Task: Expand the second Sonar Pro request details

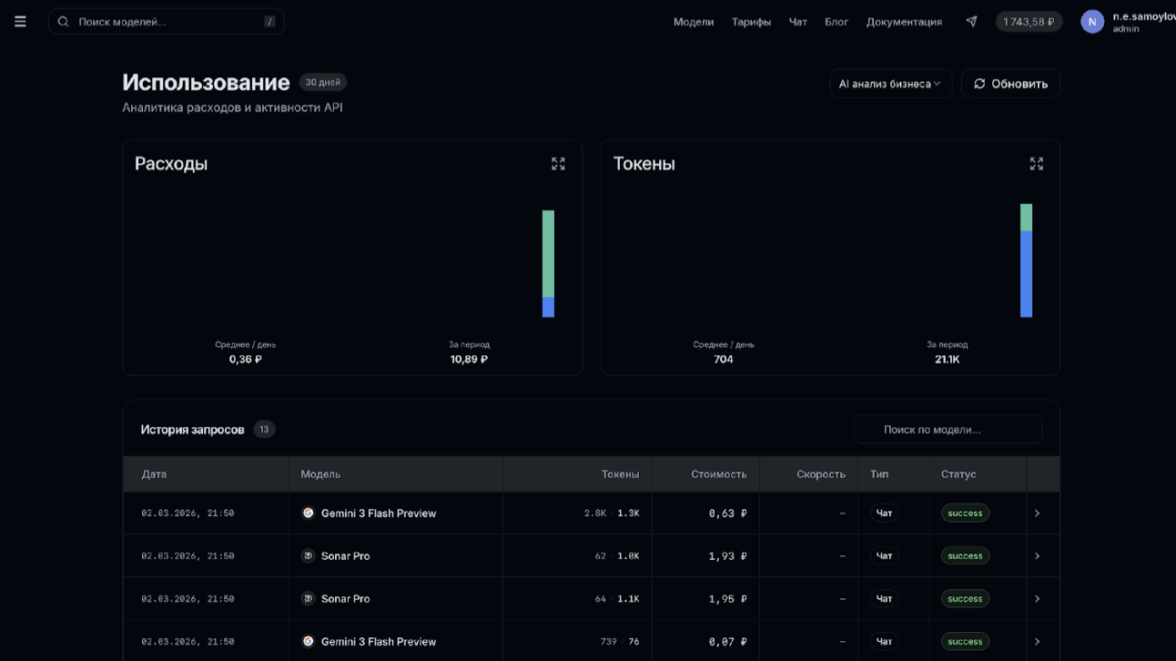Action: pyautogui.click(x=1037, y=599)
